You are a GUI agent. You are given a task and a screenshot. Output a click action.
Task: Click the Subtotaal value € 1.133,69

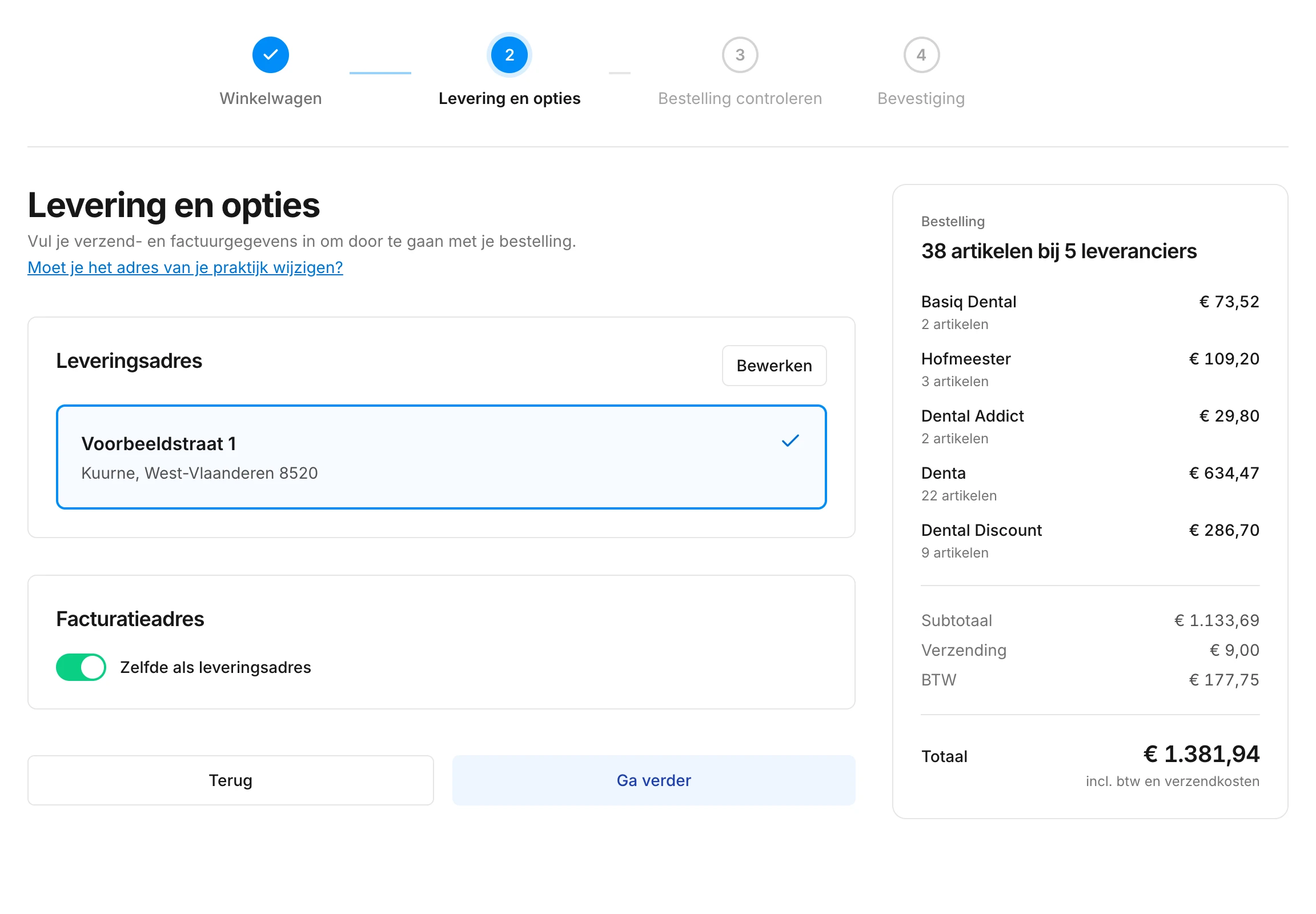tap(1217, 620)
